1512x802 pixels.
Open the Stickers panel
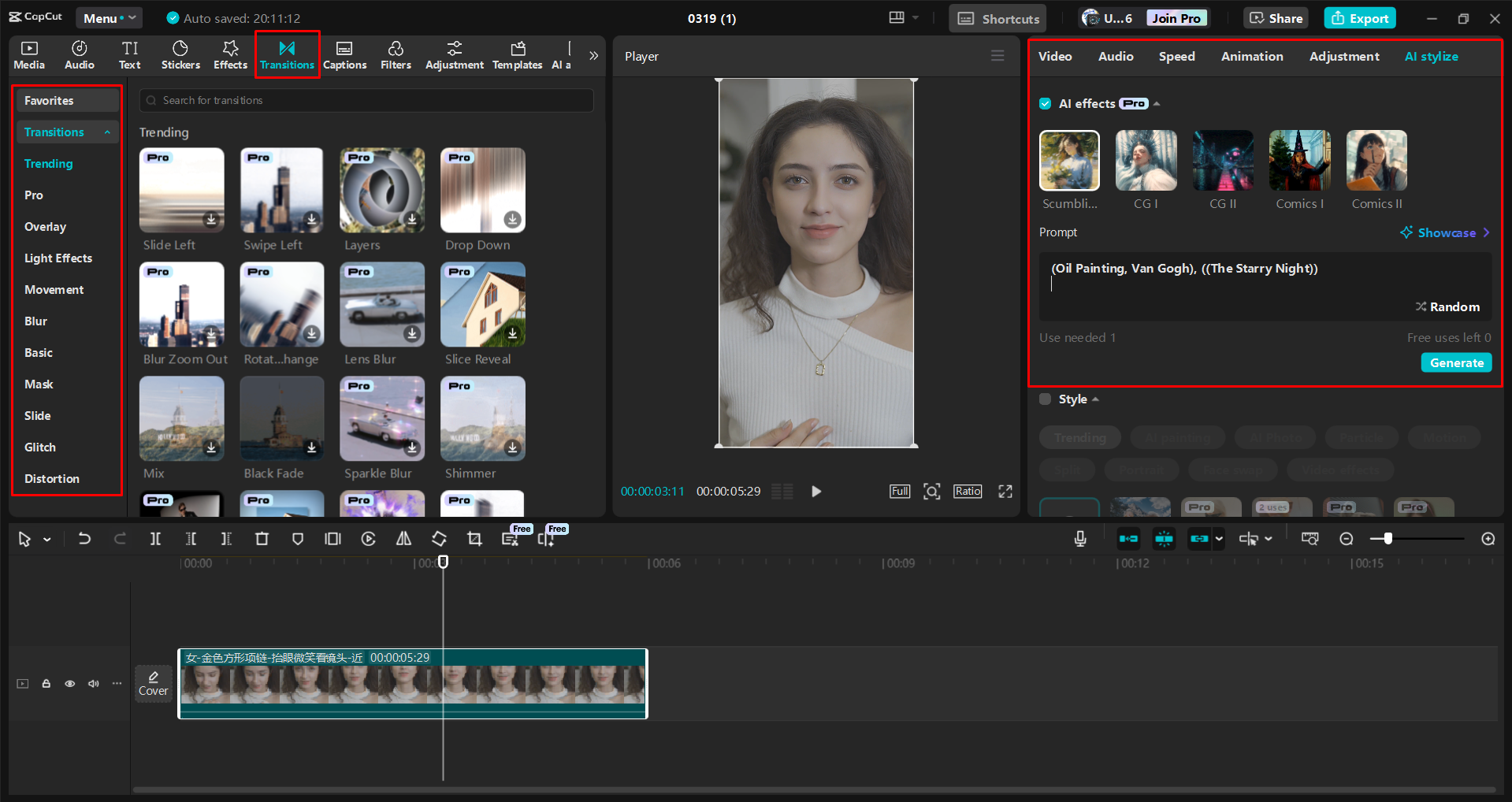point(180,54)
